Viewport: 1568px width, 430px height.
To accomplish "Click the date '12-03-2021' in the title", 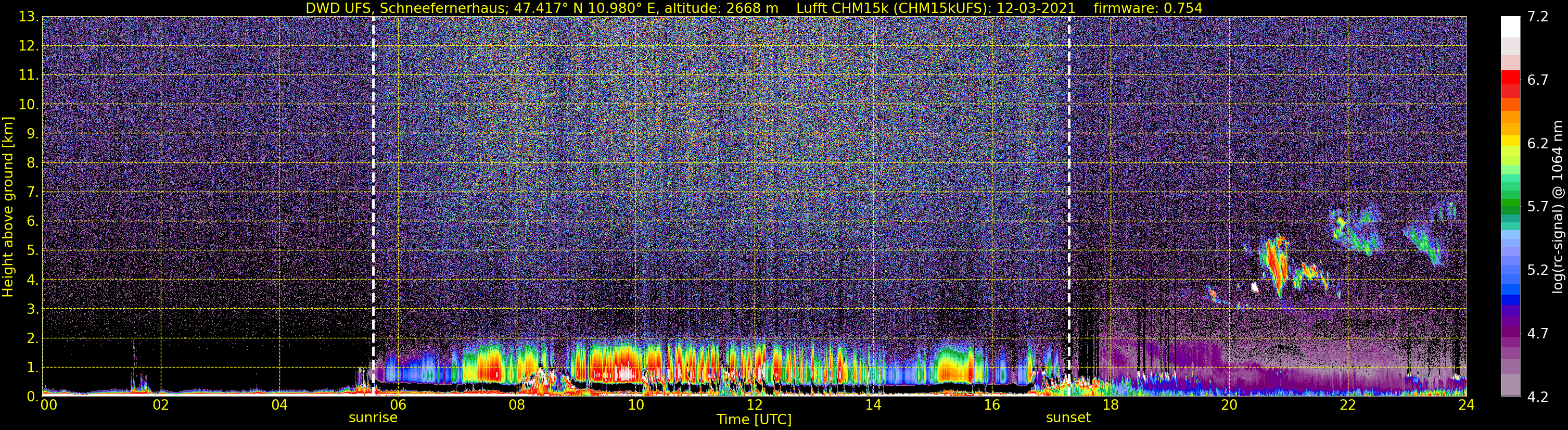I will pos(1036,8).
